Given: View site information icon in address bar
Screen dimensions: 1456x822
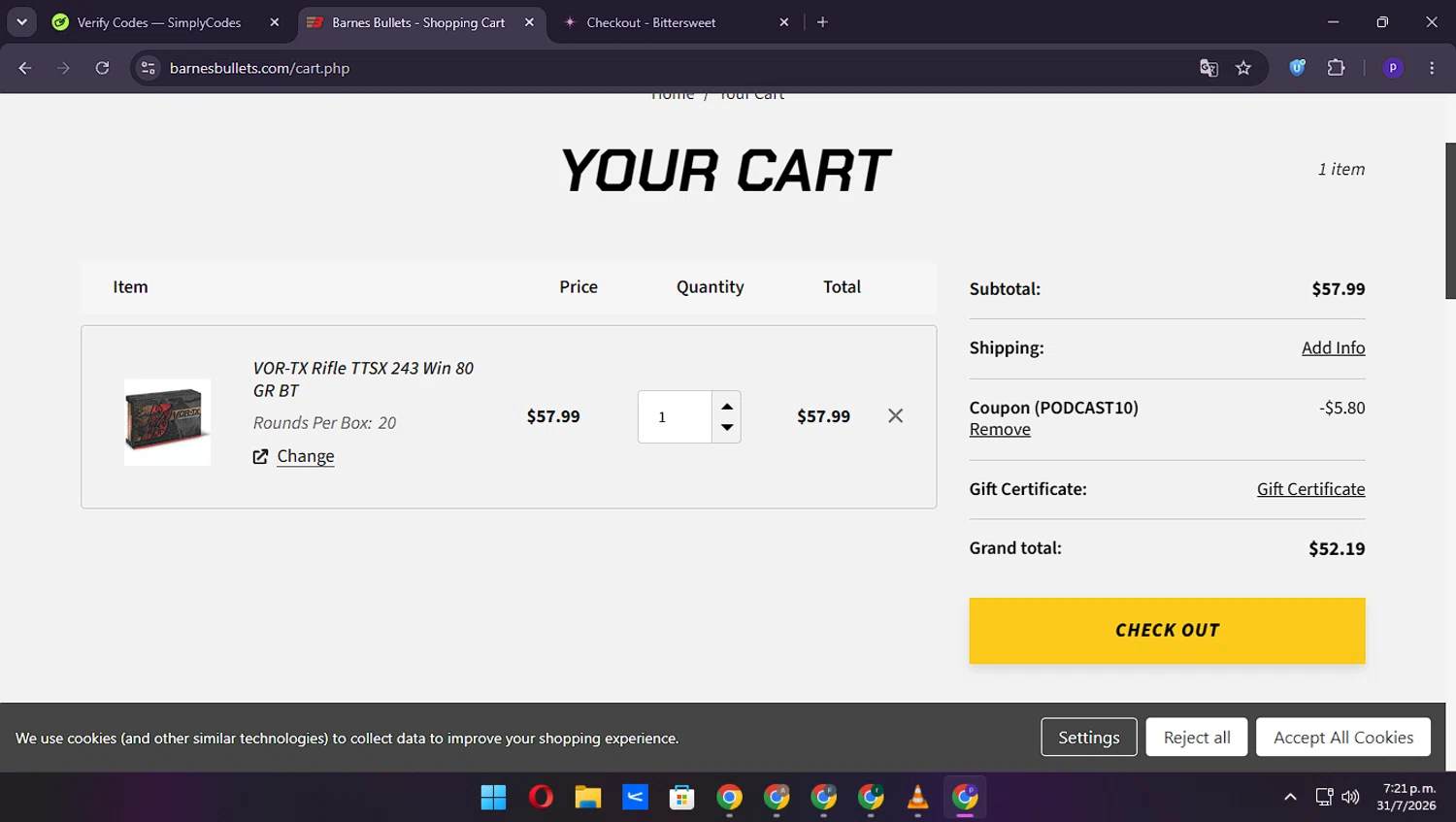Looking at the screenshot, I should (149, 68).
